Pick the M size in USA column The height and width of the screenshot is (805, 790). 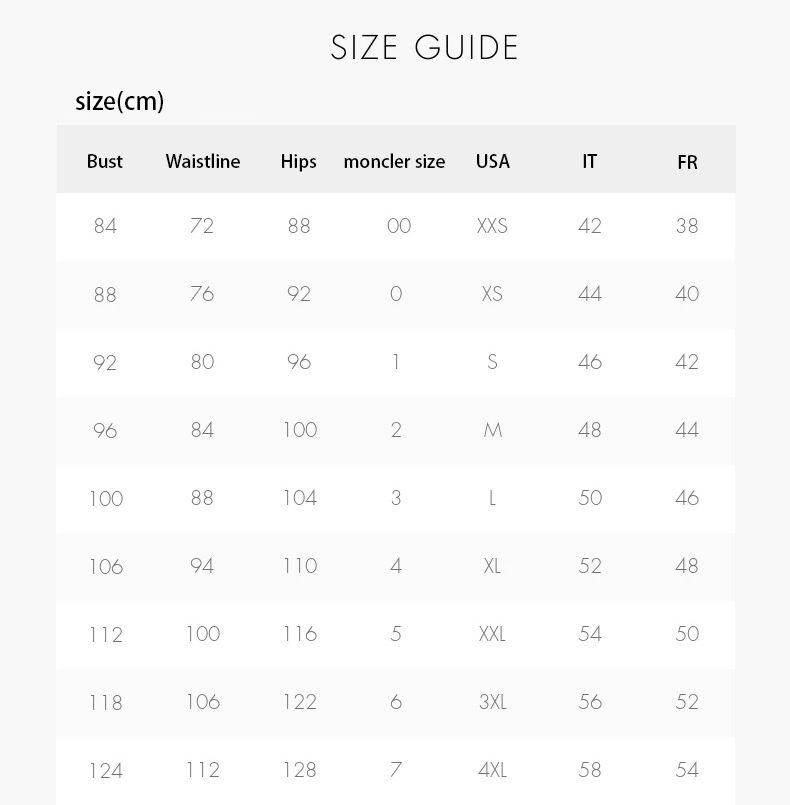(x=492, y=430)
